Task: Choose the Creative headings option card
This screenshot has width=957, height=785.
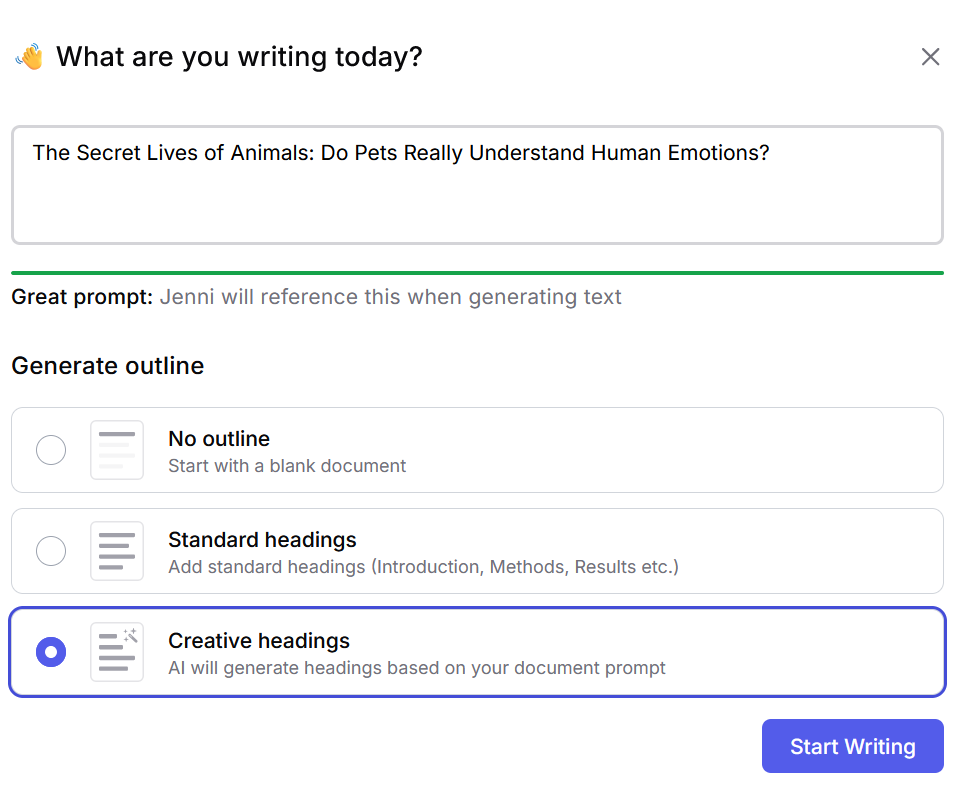Action: (477, 652)
